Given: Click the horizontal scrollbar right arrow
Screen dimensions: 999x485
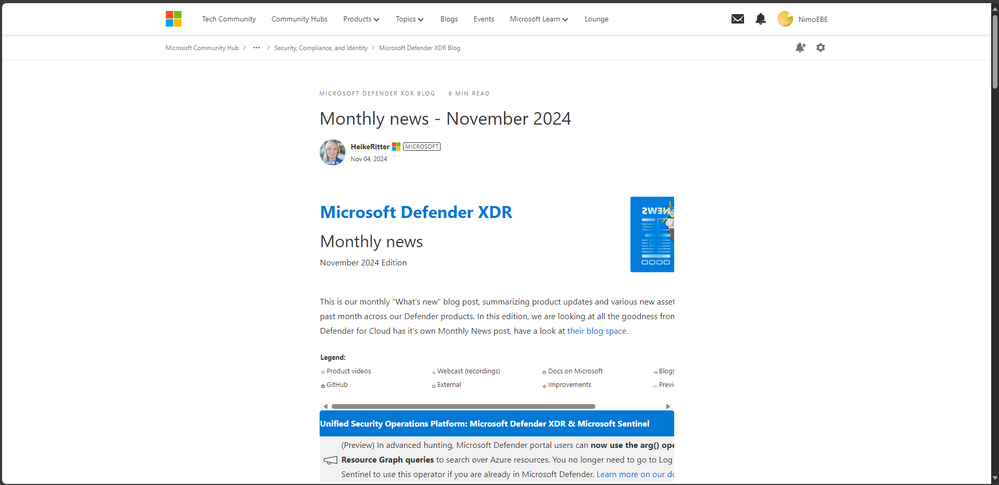Looking at the screenshot, I should [668, 406].
